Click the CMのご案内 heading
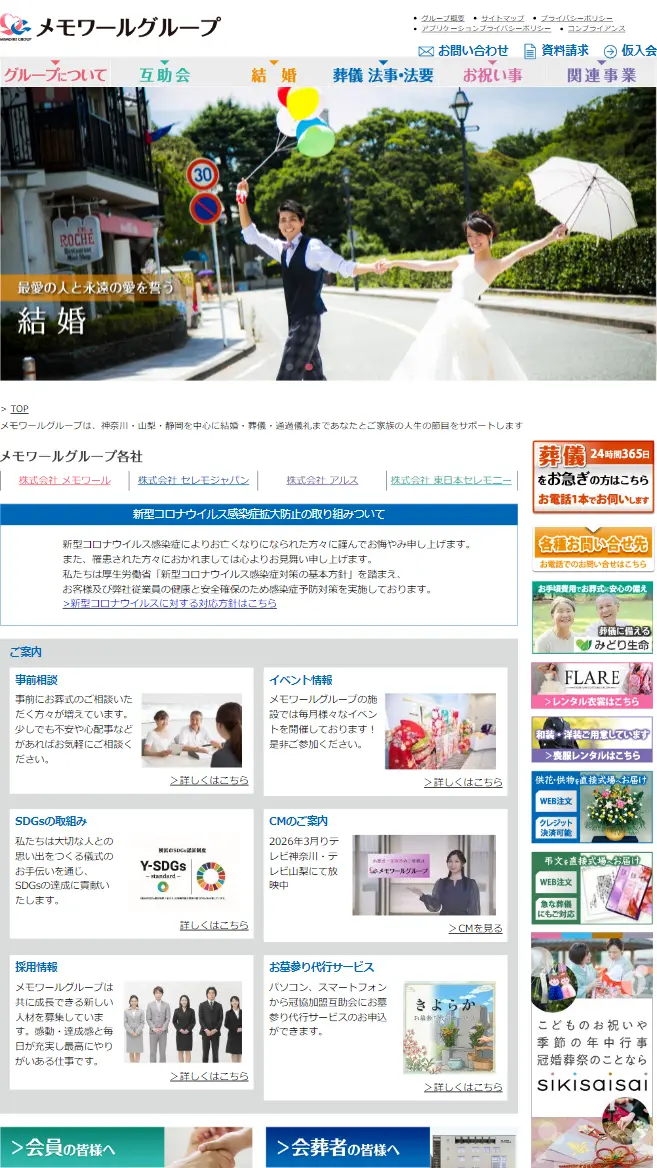 click(299, 821)
